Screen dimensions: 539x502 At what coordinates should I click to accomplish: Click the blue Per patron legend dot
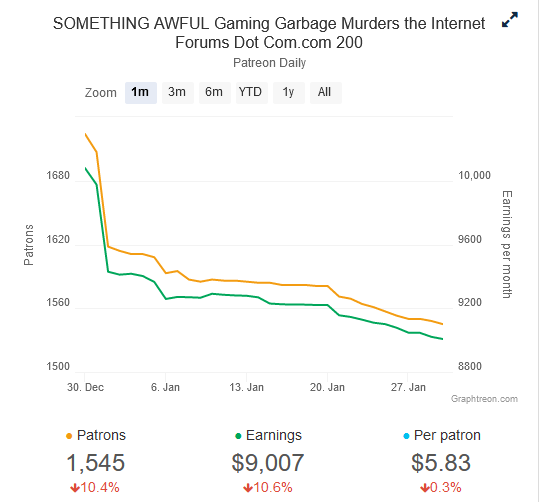(x=406, y=436)
